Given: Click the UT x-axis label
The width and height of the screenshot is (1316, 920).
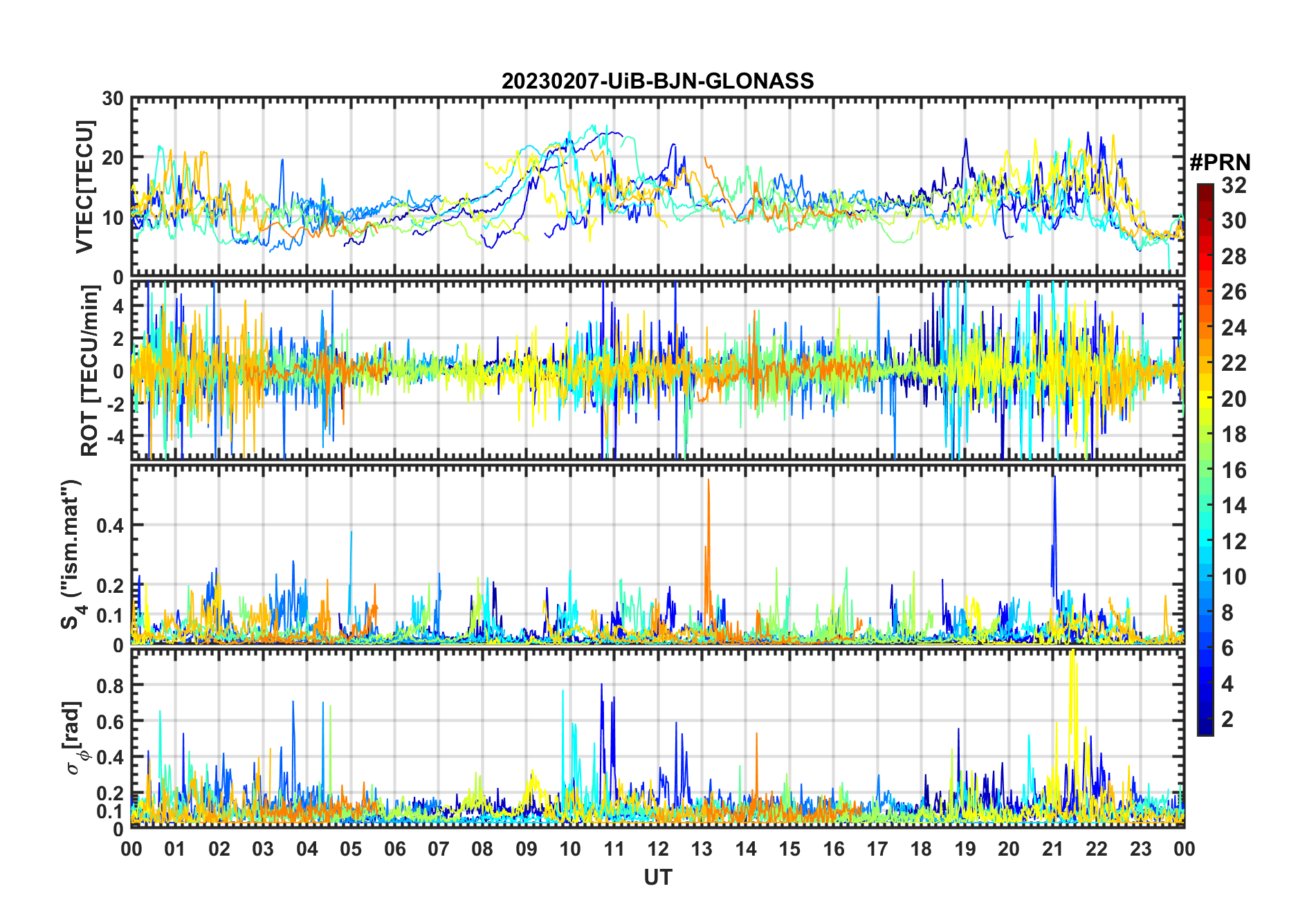Looking at the screenshot, I should (x=657, y=877).
